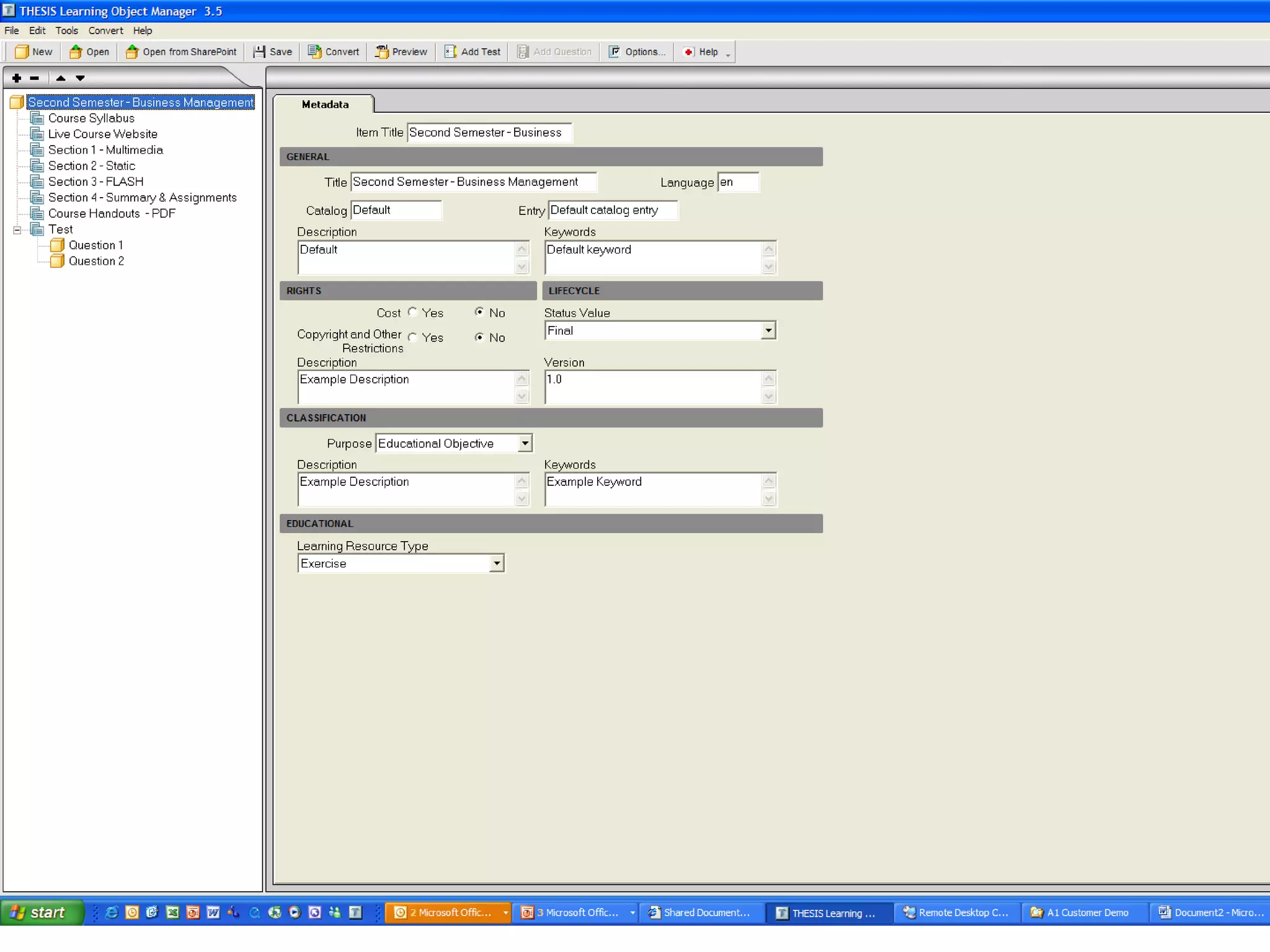Select Yes for Copyright and Other Restrictions
This screenshot has width=1270, height=952.
pos(413,338)
